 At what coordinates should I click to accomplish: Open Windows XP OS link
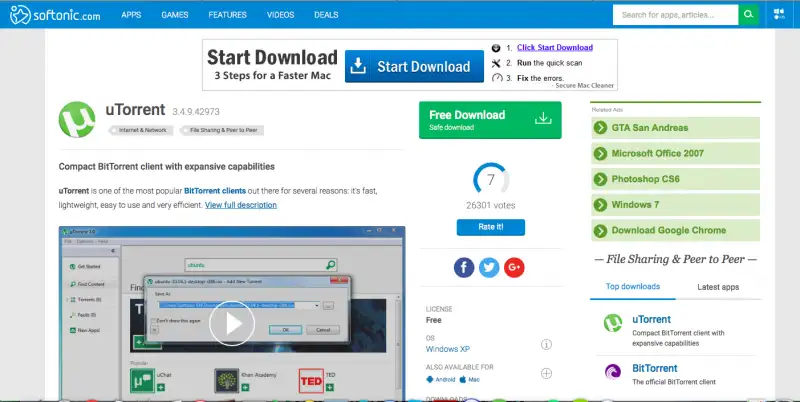[x=447, y=349]
